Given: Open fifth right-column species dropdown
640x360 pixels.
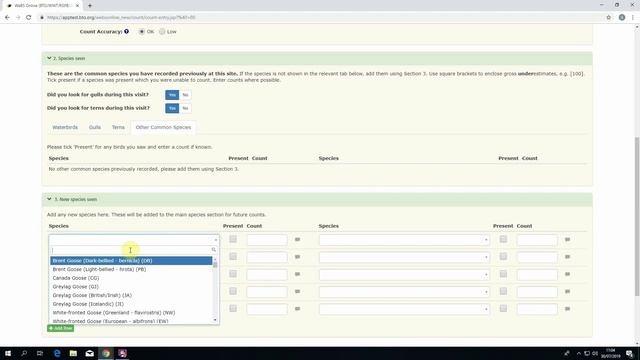Looking at the screenshot, I should point(404,309).
